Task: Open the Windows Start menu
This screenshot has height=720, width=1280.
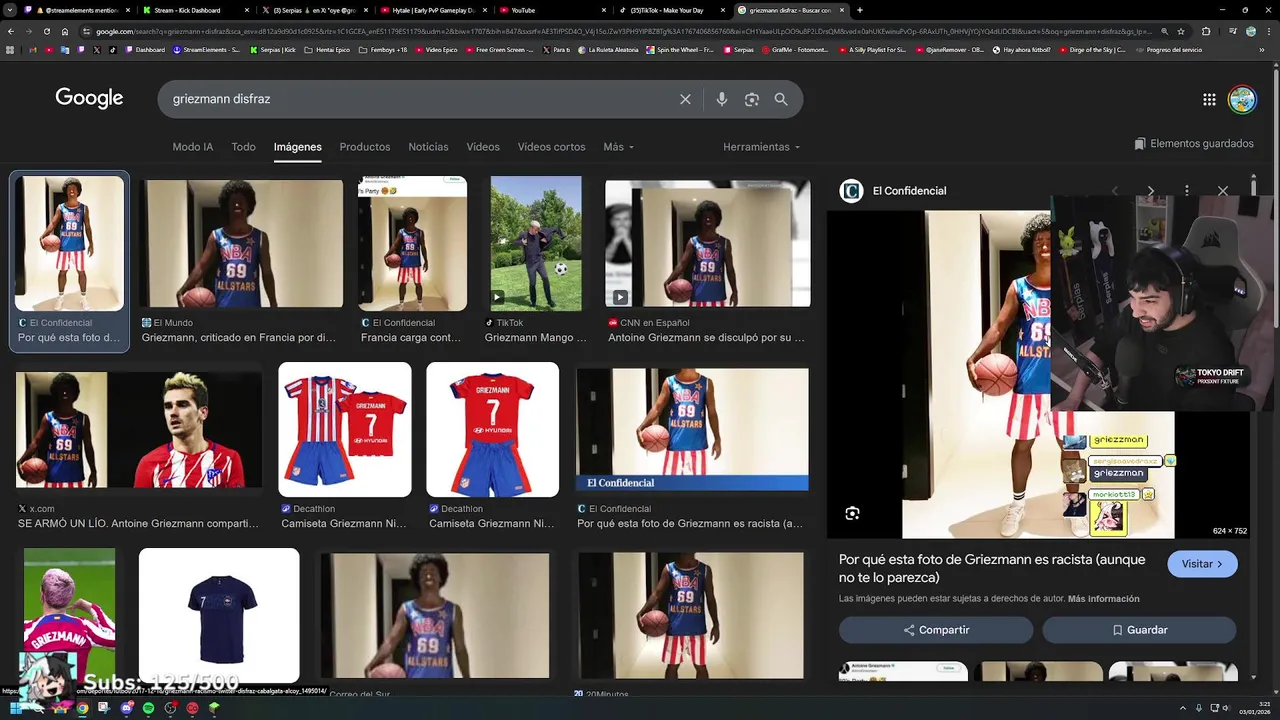Action: tap(16, 708)
